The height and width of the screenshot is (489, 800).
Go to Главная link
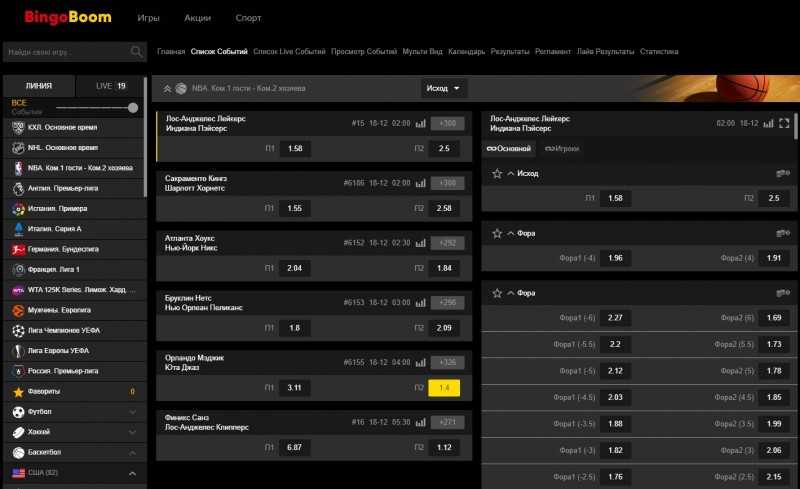[171, 52]
